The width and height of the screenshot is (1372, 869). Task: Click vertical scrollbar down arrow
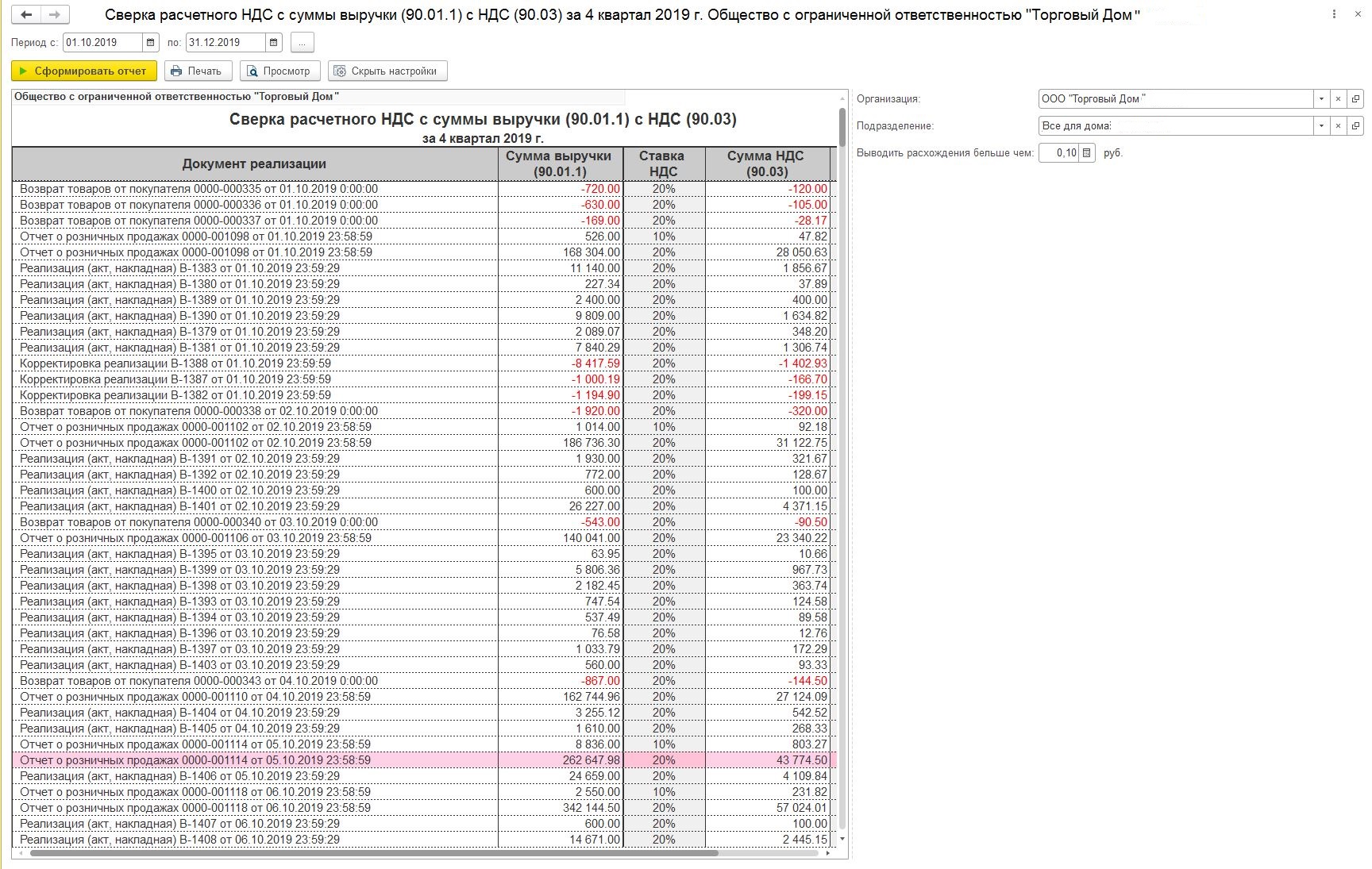pyautogui.click(x=842, y=839)
